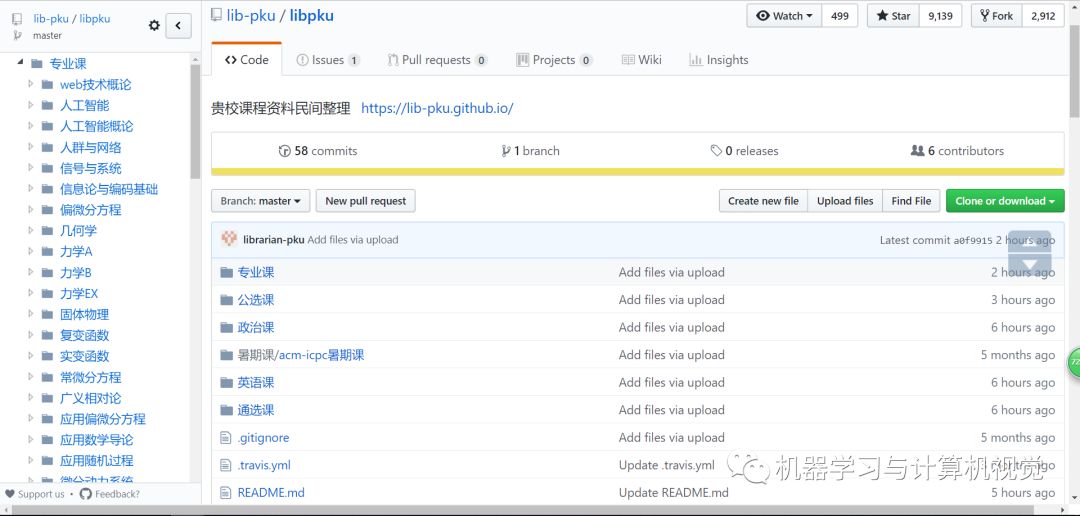The height and width of the screenshot is (516, 1080).
Task: Open the Branch: master dropdown
Action: (x=260, y=201)
